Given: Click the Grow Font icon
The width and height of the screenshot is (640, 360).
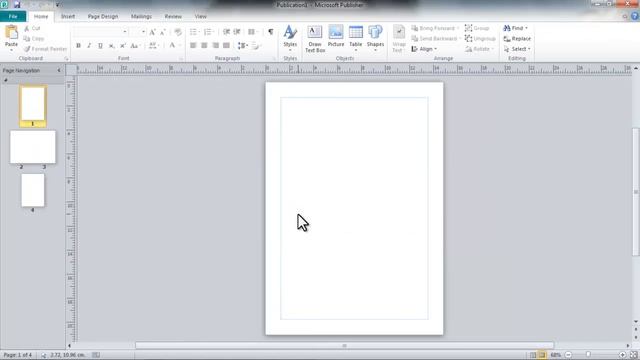Looking at the screenshot, I should click(x=152, y=32).
